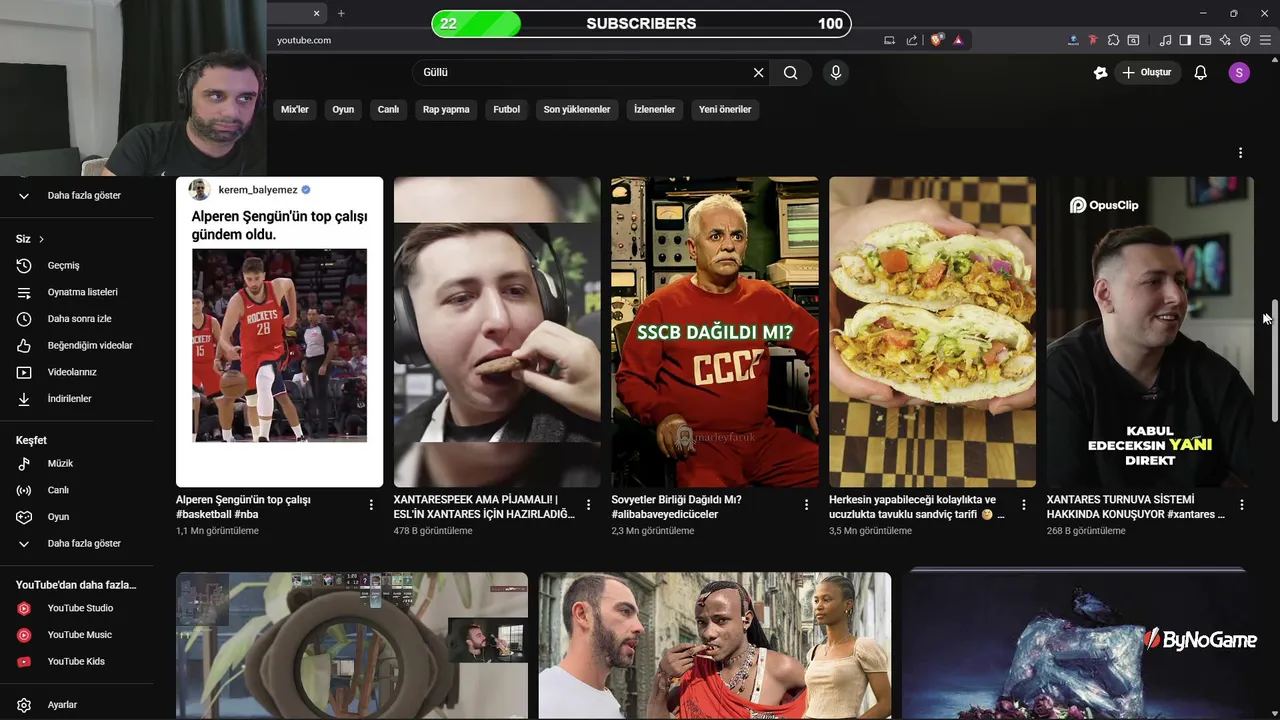
Task: Select the Yeni öneriler filter chip
Action: point(725,110)
